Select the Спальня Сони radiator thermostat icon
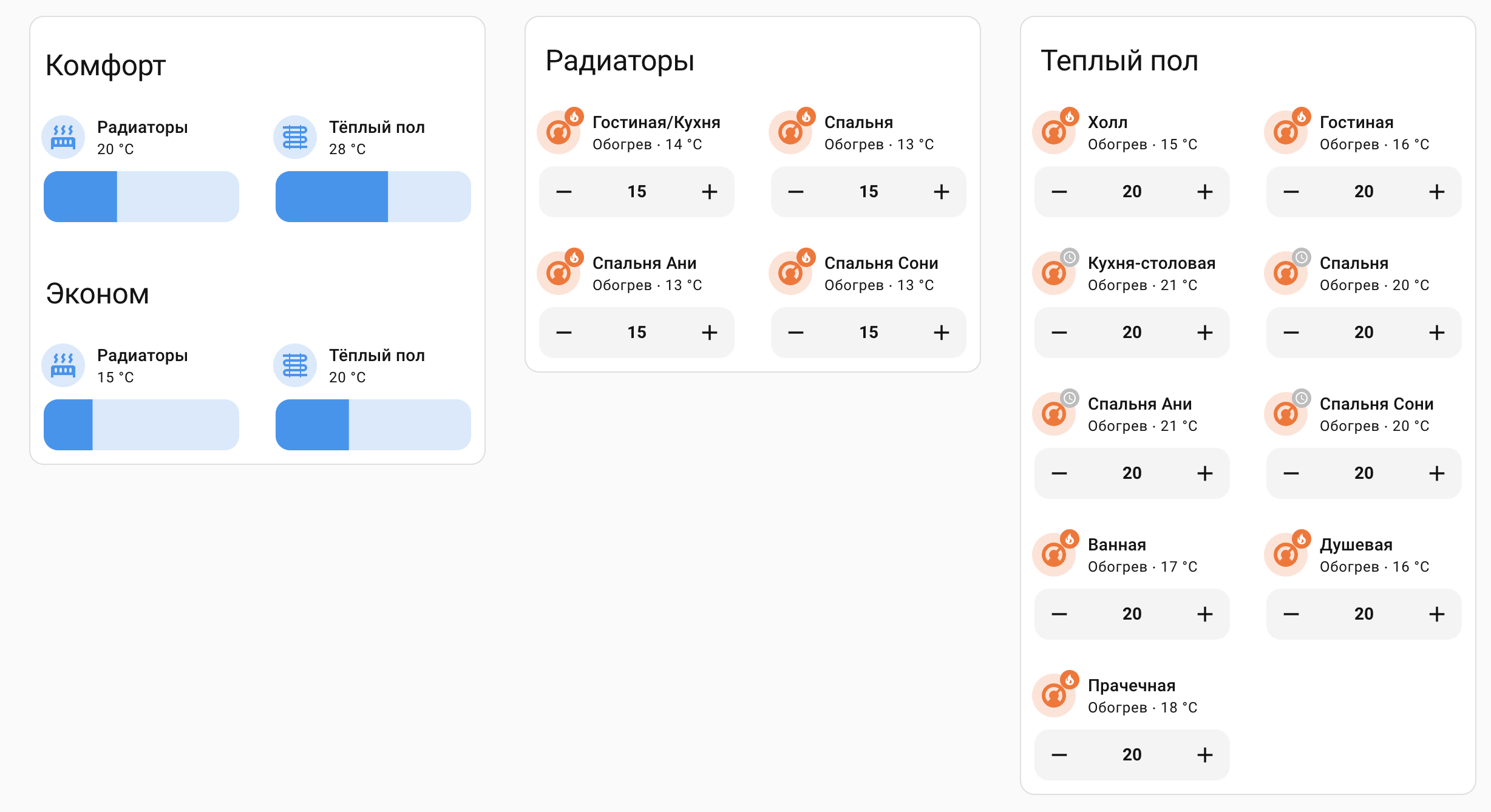The image size is (1491, 812). click(x=790, y=272)
